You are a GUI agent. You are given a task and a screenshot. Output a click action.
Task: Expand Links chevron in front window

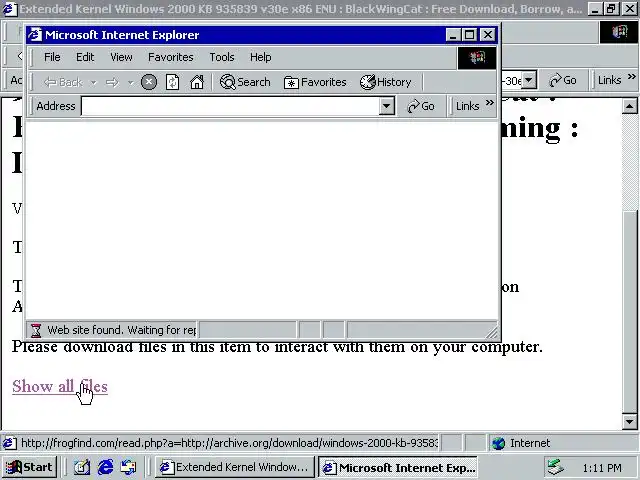pos(490,103)
